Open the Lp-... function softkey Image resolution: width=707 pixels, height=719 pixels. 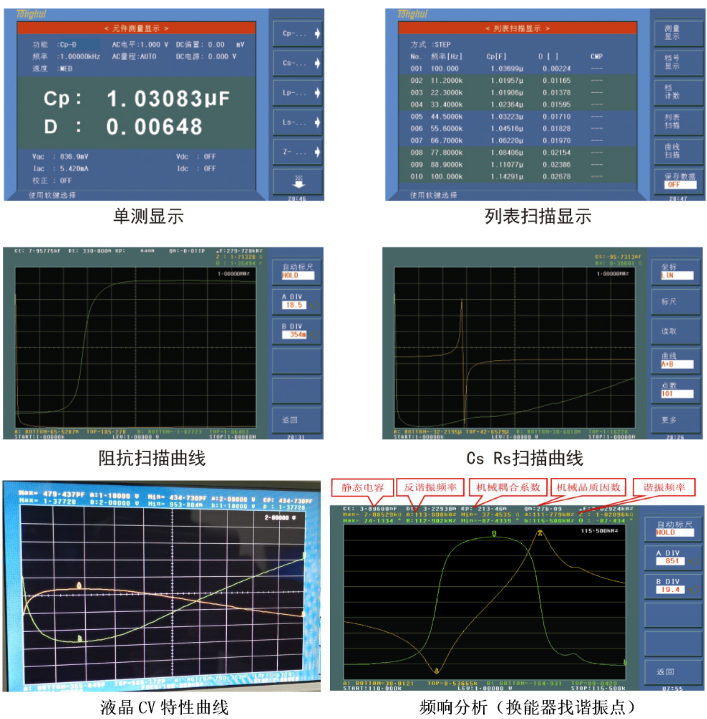point(298,93)
